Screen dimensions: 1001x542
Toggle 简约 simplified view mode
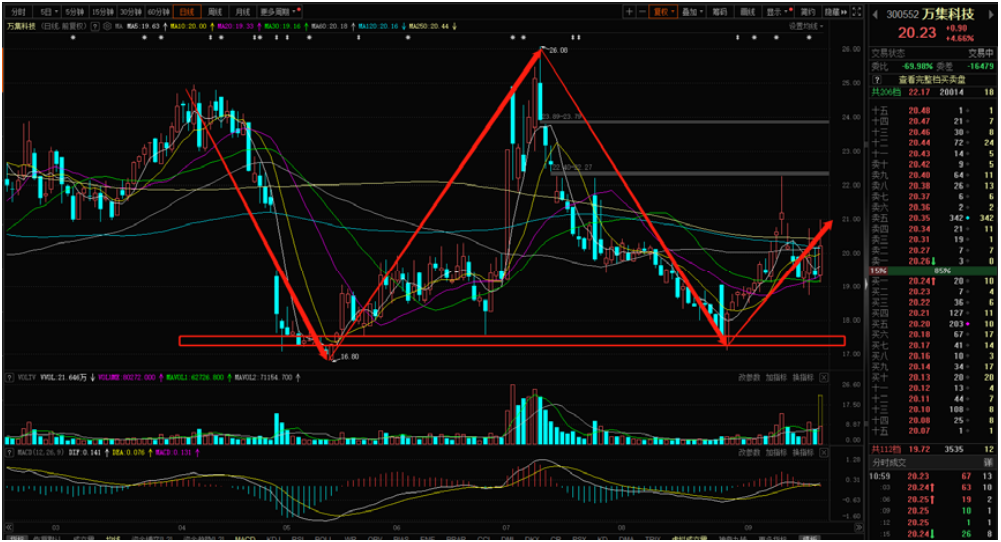click(808, 12)
